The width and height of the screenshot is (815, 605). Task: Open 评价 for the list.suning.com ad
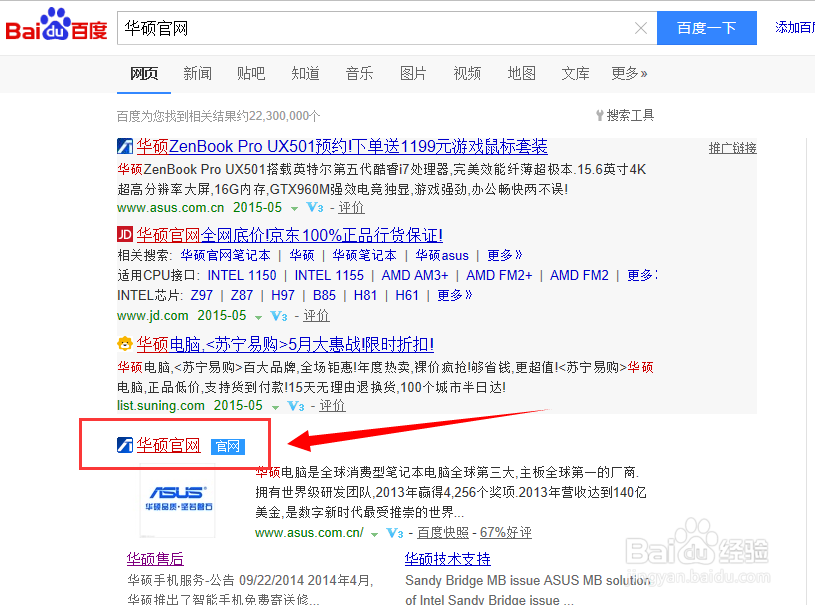pyautogui.click(x=332, y=406)
